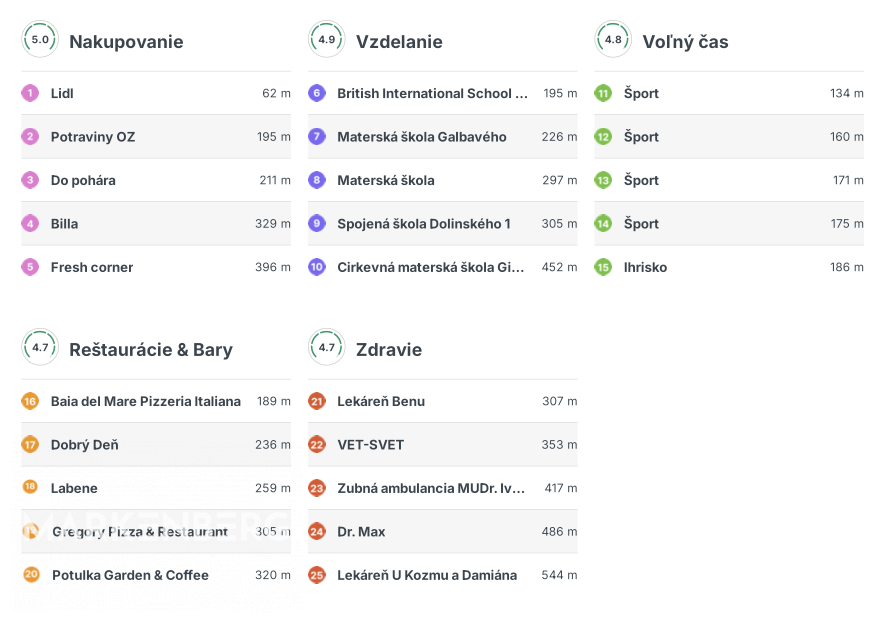Image resolution: width=888 pixels, height=622 pixels.
Task: Click green marker 15 beside Ihrisko
Action: click(603, 267)
